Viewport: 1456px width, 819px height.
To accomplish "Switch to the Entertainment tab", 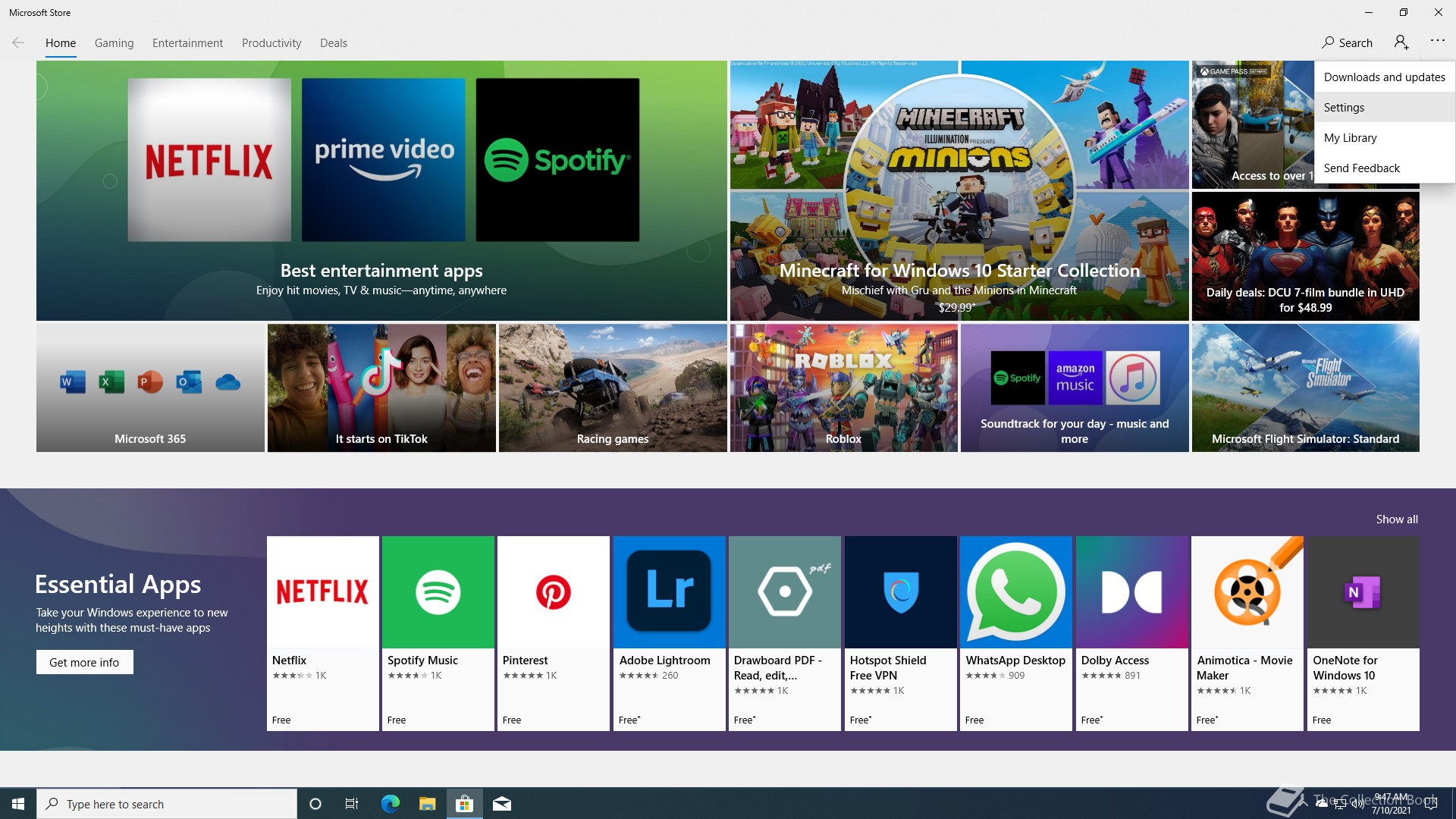I will point(187,43).
